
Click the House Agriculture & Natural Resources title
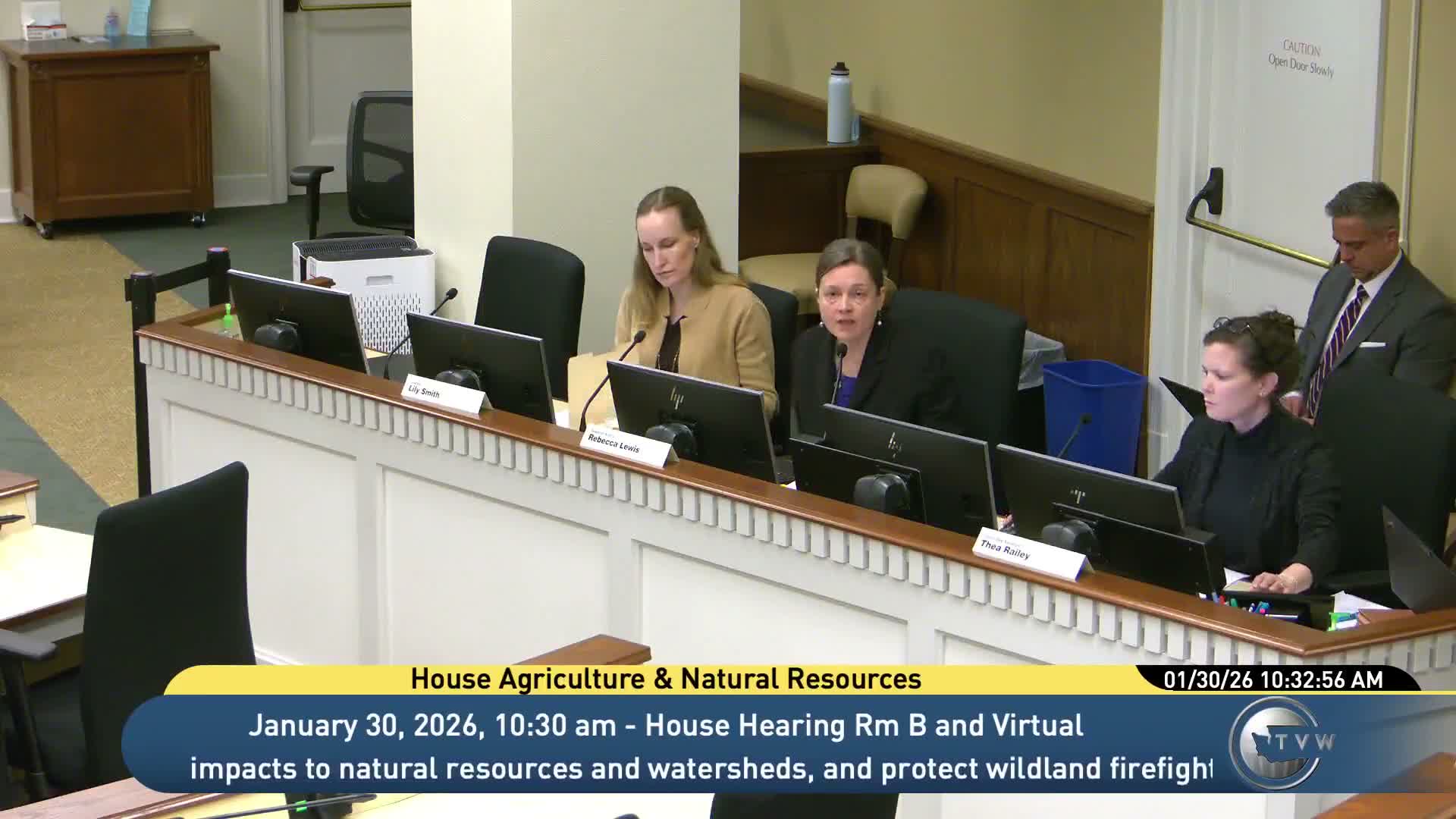click(x=666, y=679)
